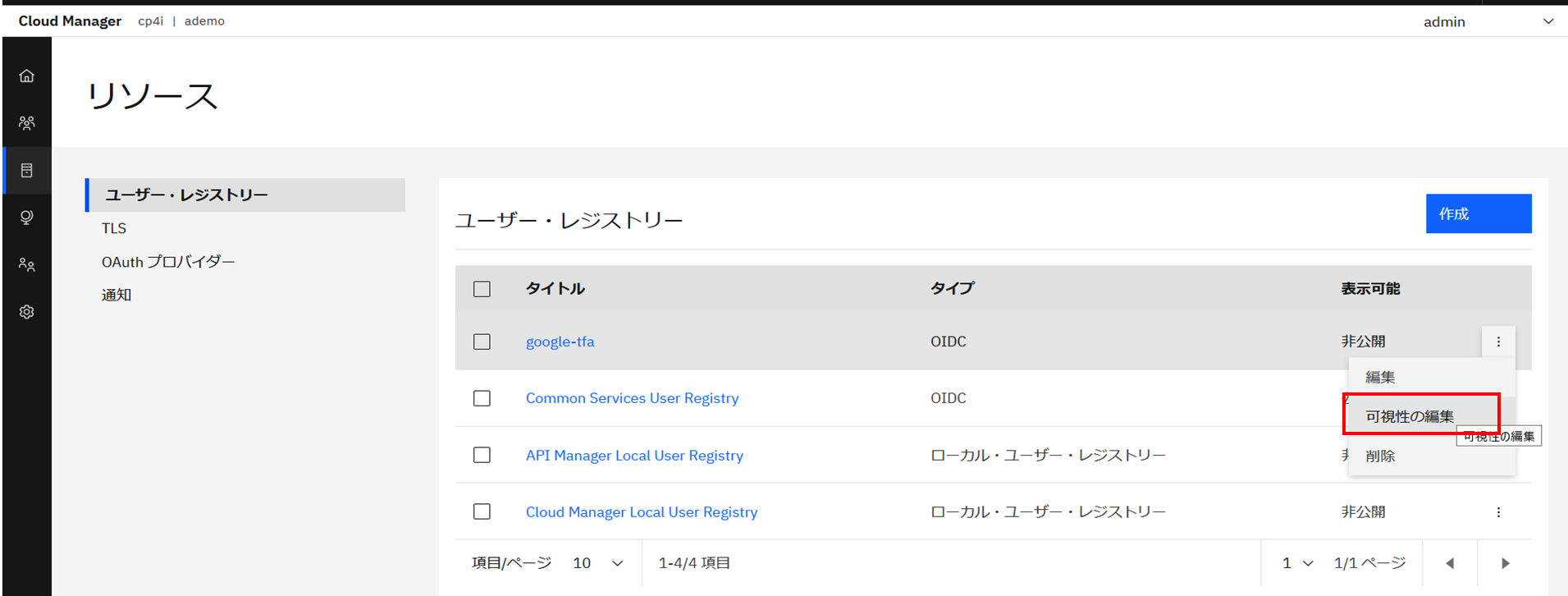Select ユーザー・レジストリー in left navigation

coord(245,195)
